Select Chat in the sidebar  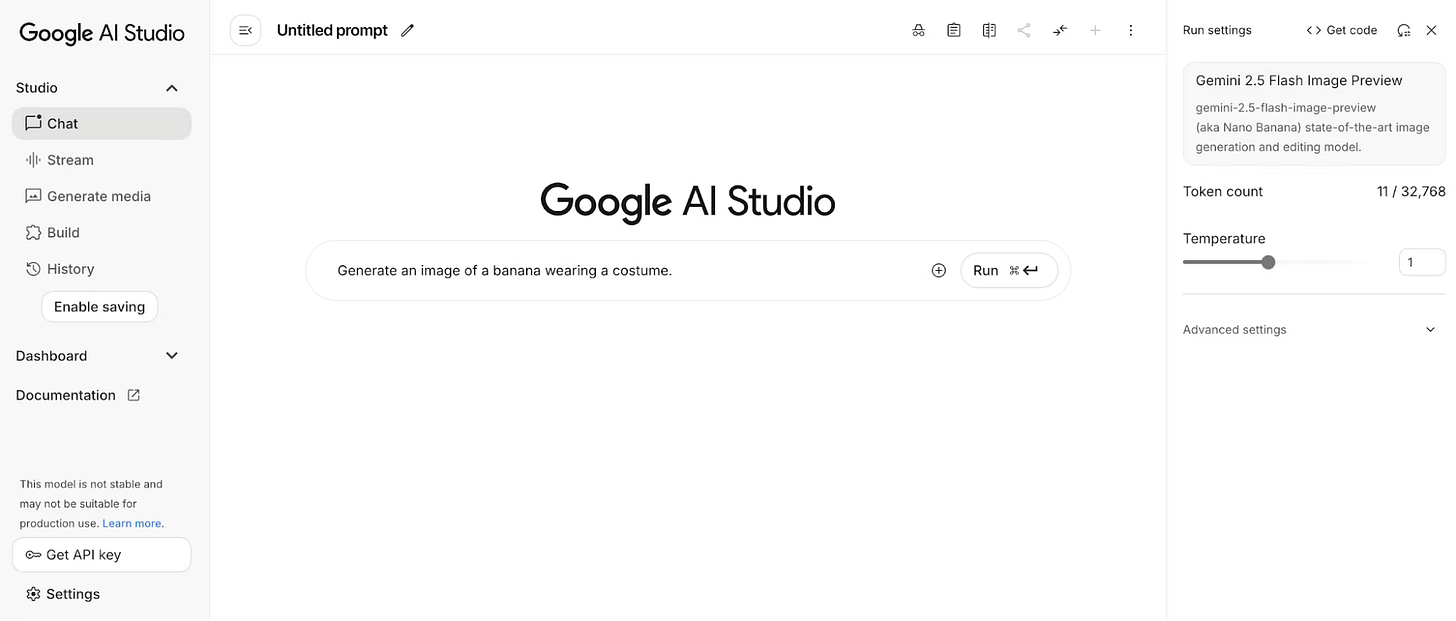pyautogui.click(x=101, y=124)
